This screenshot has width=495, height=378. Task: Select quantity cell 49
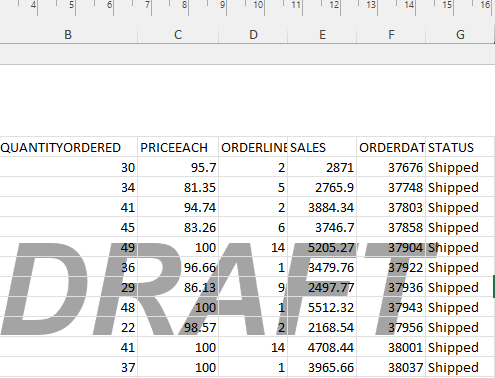point(68,247)
